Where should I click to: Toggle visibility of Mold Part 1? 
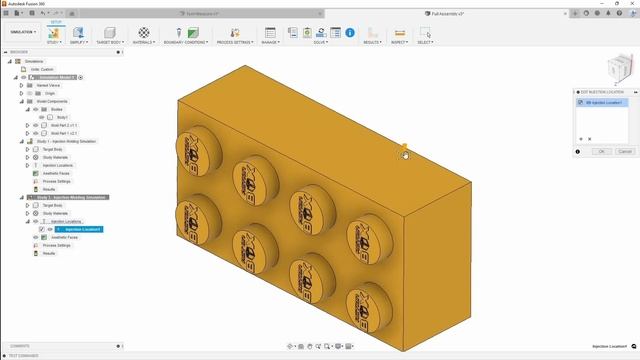click(36, 133)
